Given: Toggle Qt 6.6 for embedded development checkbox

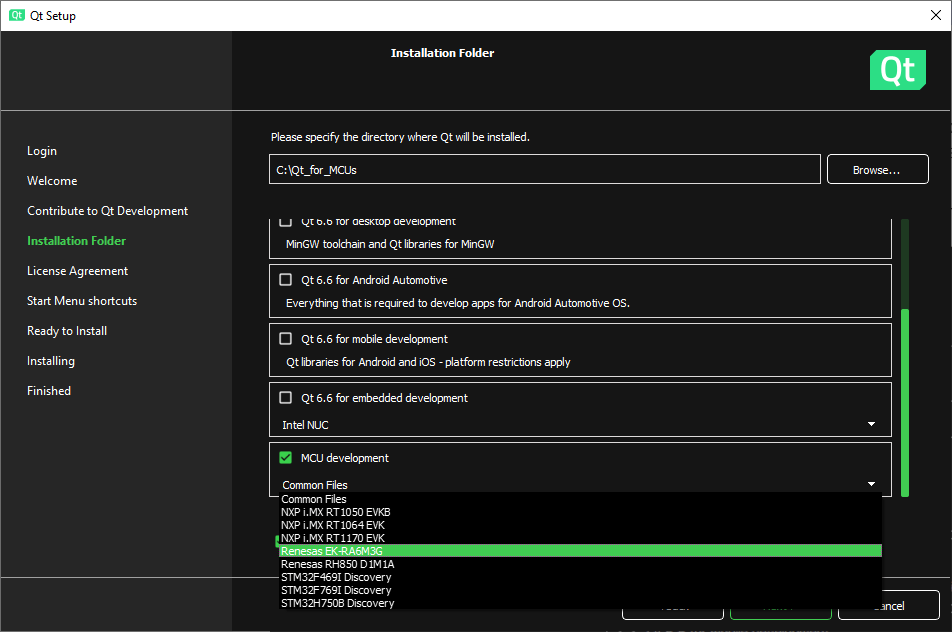Looking at the screenshot, I should (x=286, y=398).
